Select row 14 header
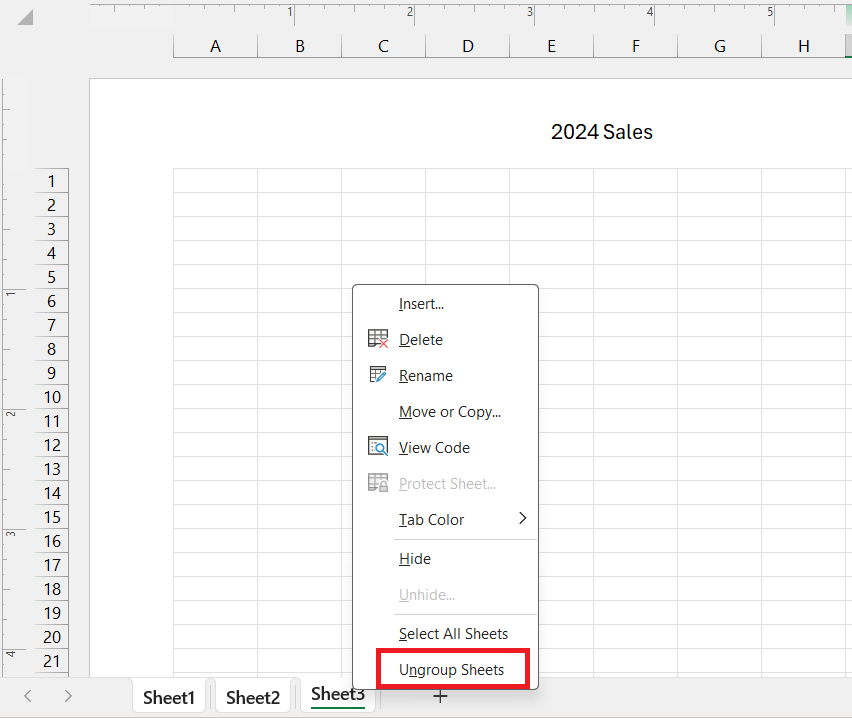The width and height of the screenshot is (852, 718). tap(52, 493)
